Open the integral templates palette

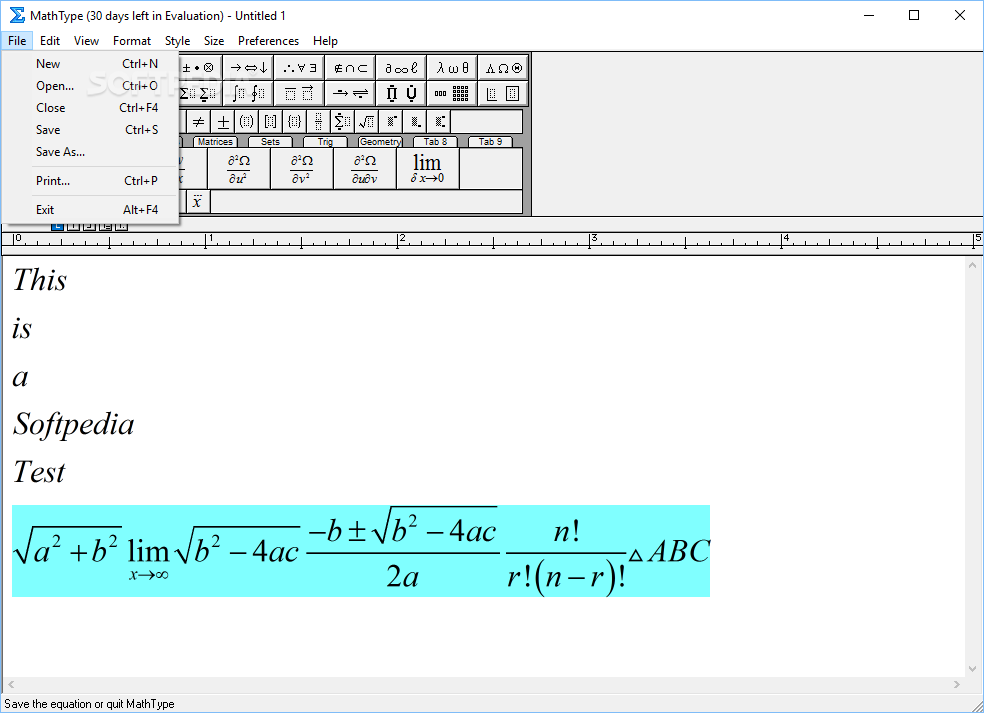[x=249, y=94]
